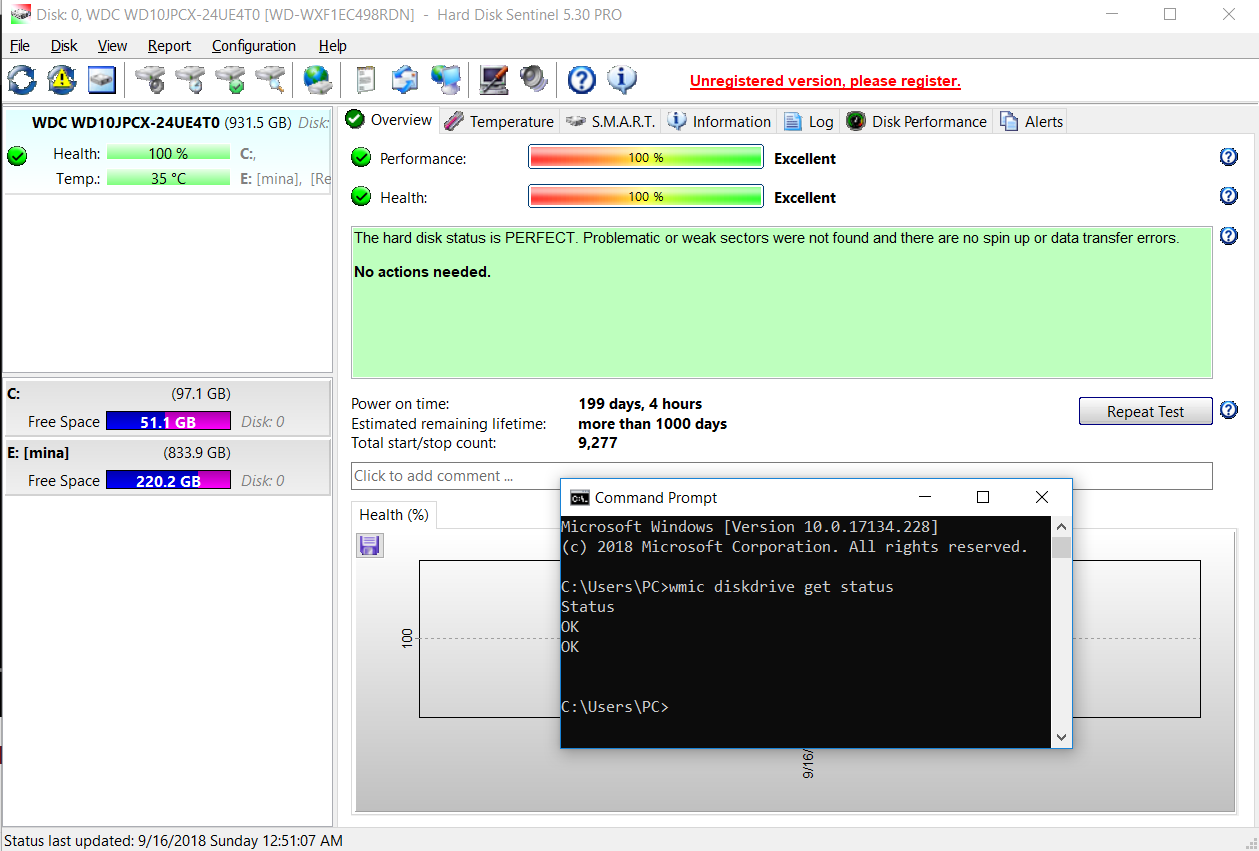Click the disk with magnifier surface test icon
1259x851 pixels.
[x=270, y=80]
